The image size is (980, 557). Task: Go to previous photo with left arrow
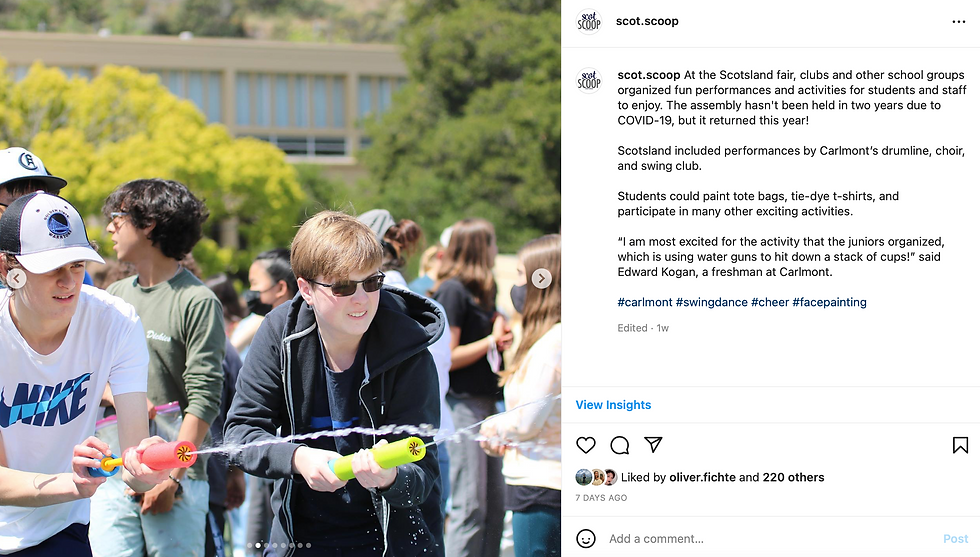coord(16,278)
